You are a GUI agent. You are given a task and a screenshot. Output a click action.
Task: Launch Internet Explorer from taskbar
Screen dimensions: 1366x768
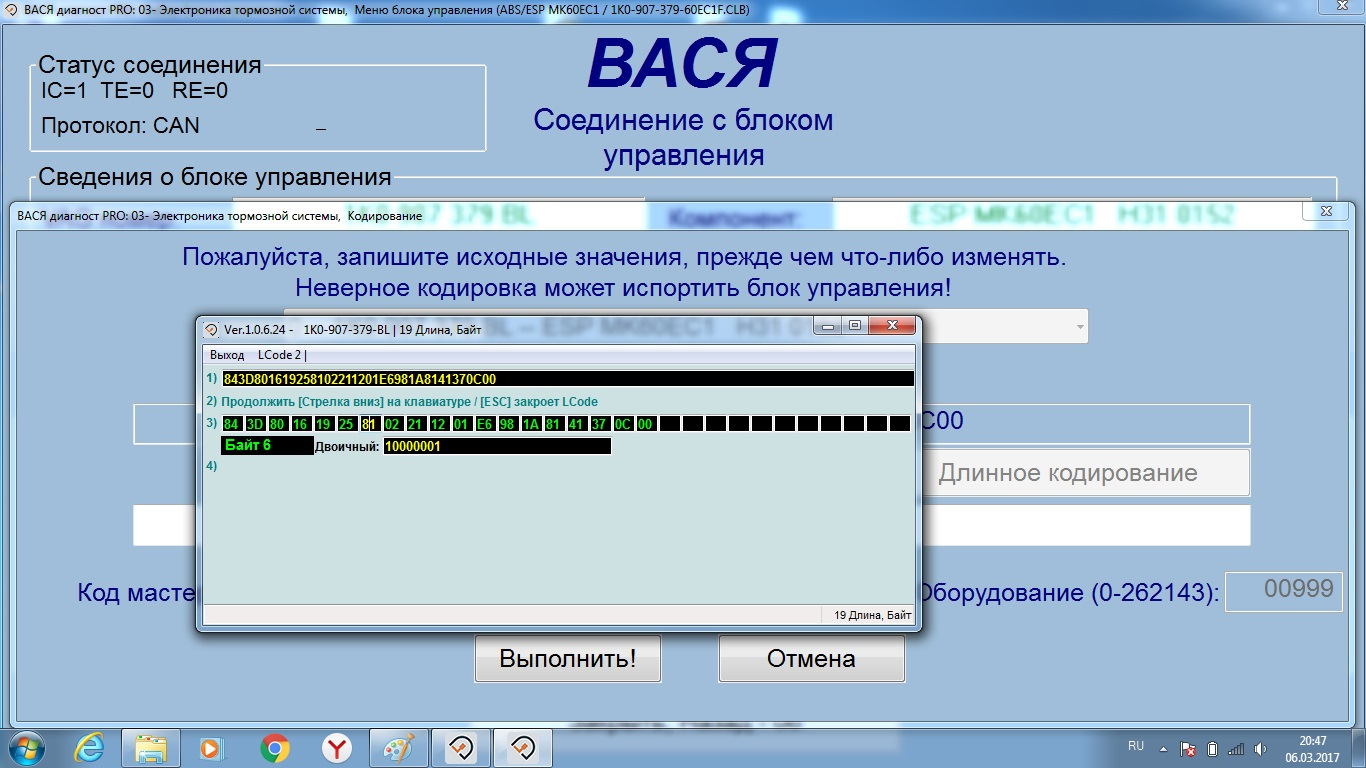pyautogui.click(x=89, y=747)
